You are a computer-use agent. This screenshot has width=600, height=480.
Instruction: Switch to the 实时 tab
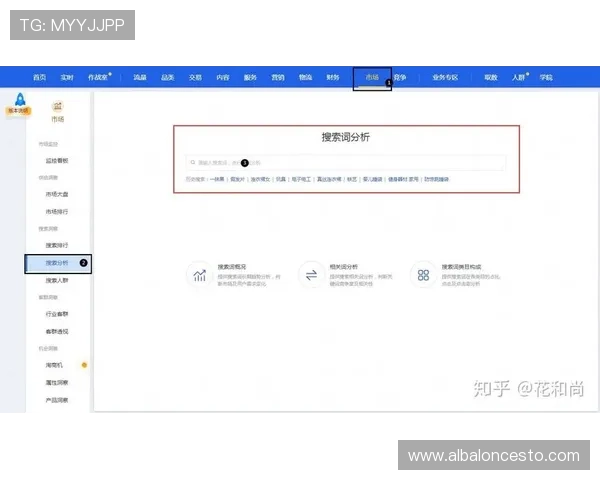pos(67,77)
